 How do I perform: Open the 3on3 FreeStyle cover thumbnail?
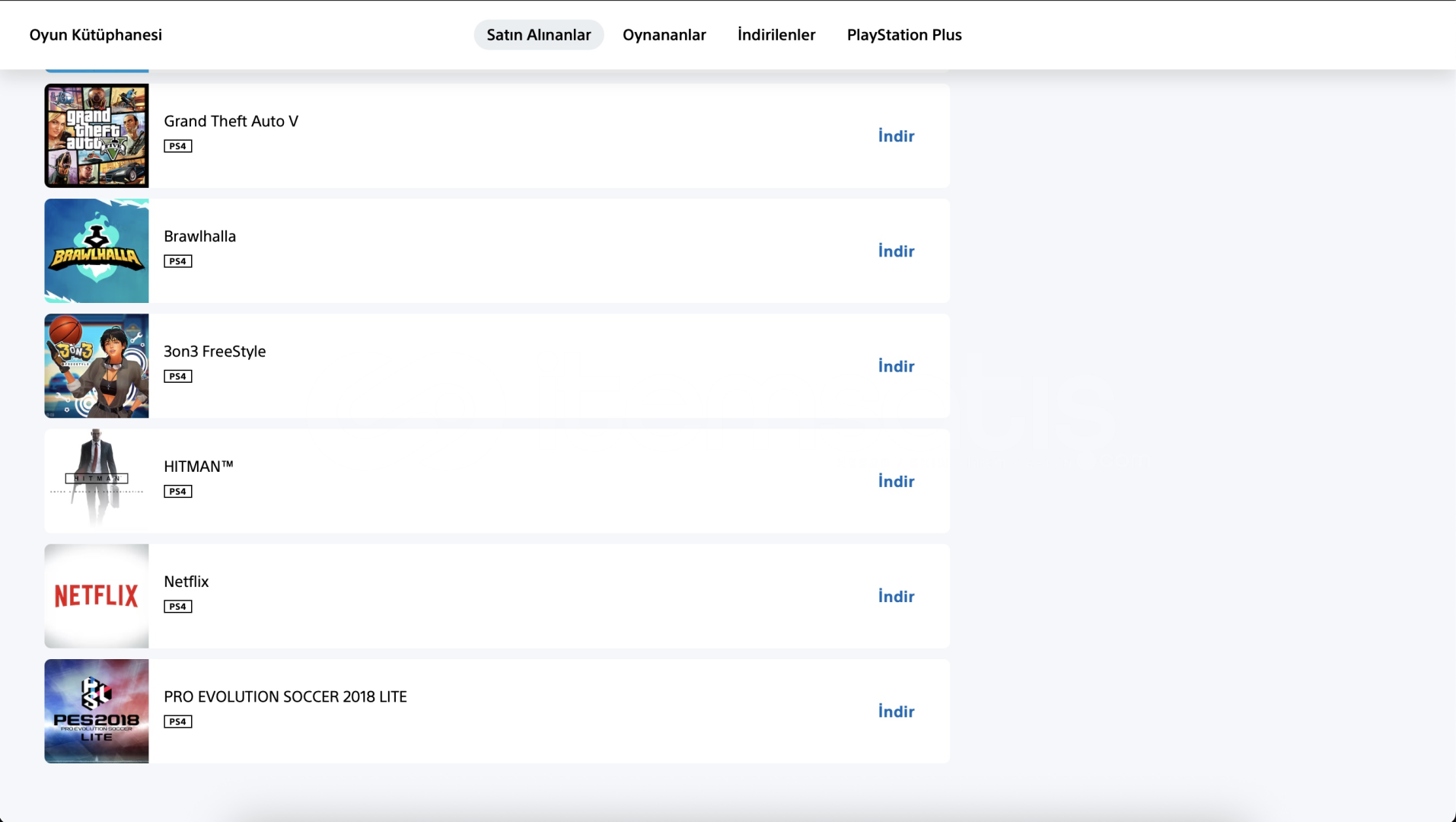click(x=97, y=366)
